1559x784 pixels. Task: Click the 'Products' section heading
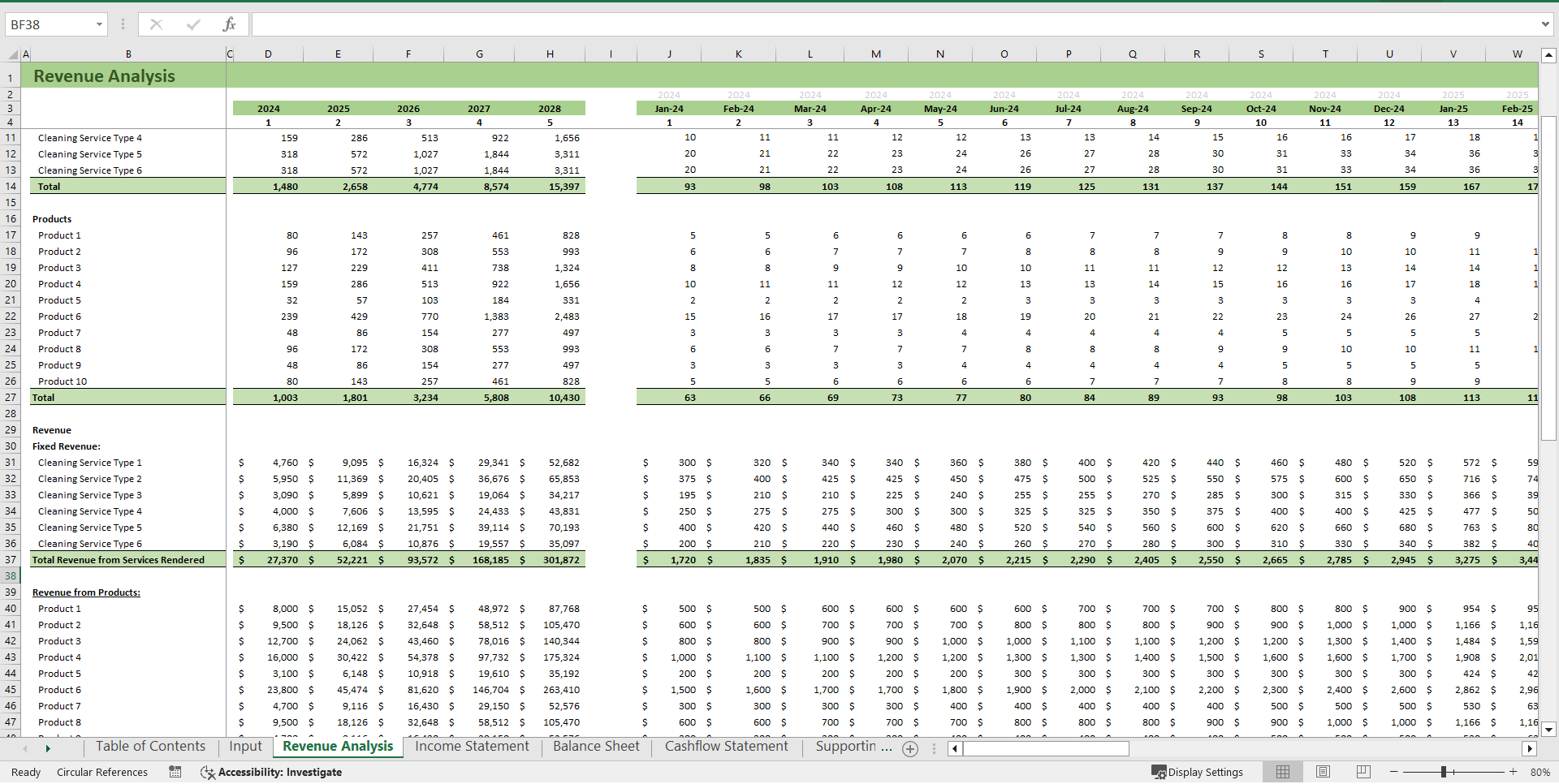click(52, 219)
